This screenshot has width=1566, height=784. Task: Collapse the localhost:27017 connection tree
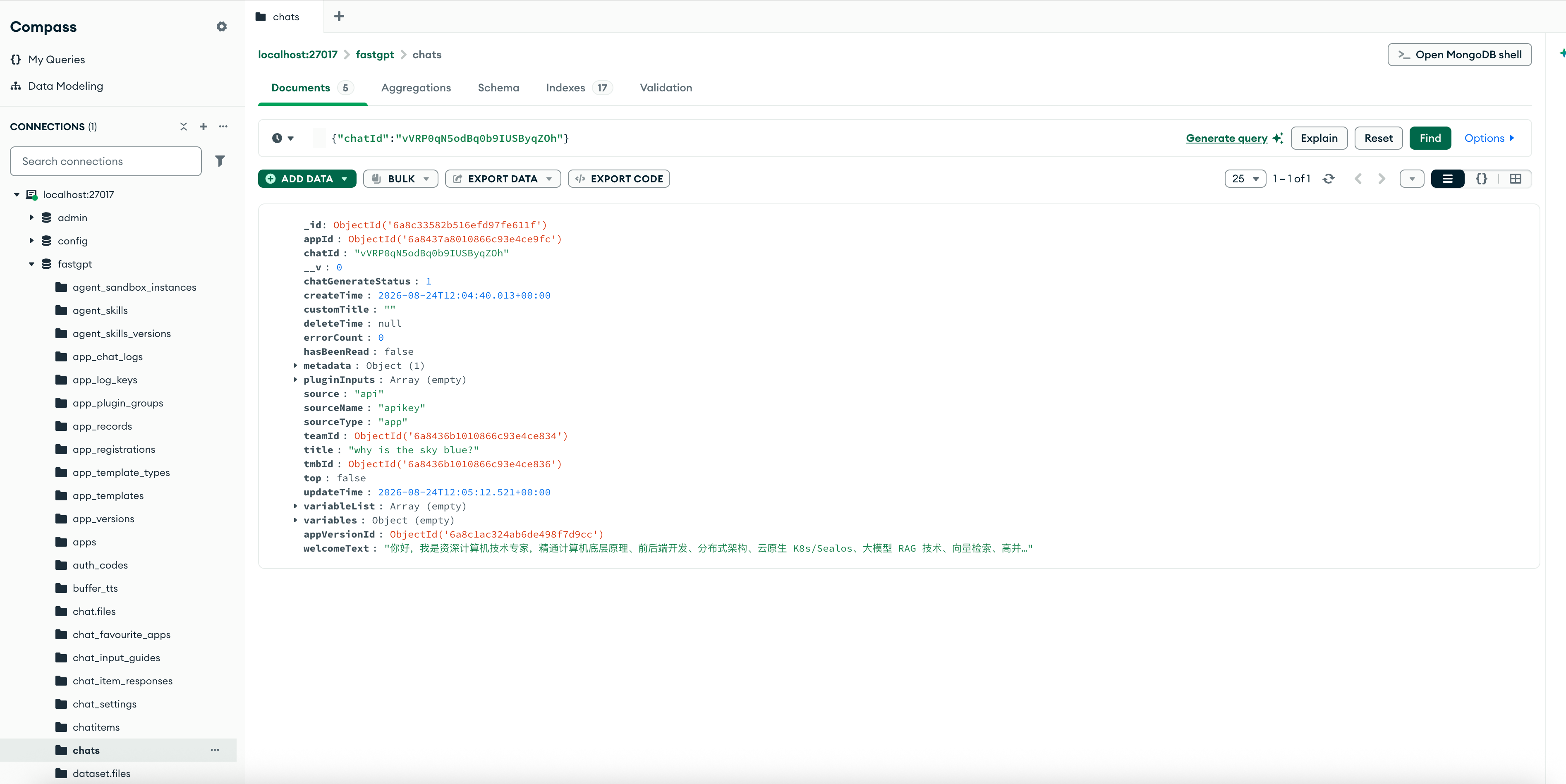[17, 194]
